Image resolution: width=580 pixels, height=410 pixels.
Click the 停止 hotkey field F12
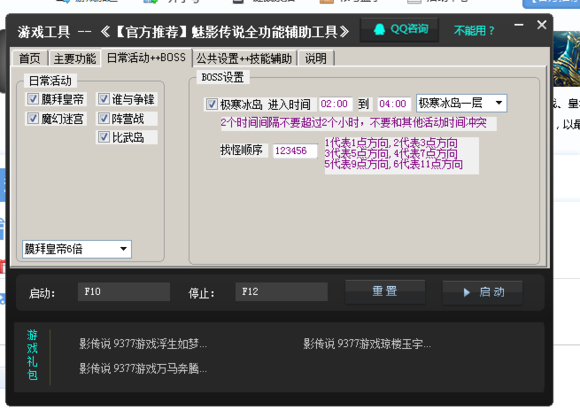click(x=281, y=292)
